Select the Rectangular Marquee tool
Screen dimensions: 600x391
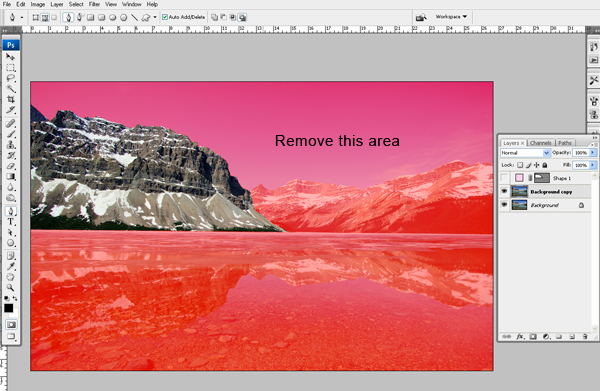point(10,68)
